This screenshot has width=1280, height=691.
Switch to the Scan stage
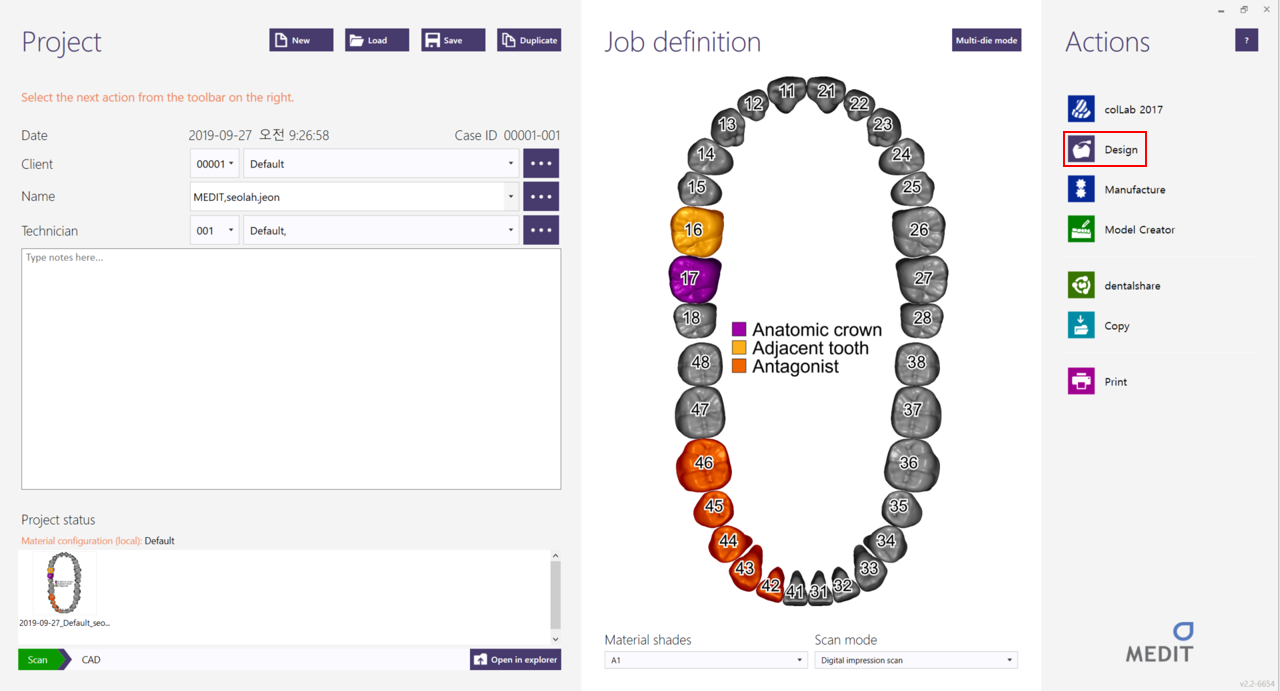point(39,660)
